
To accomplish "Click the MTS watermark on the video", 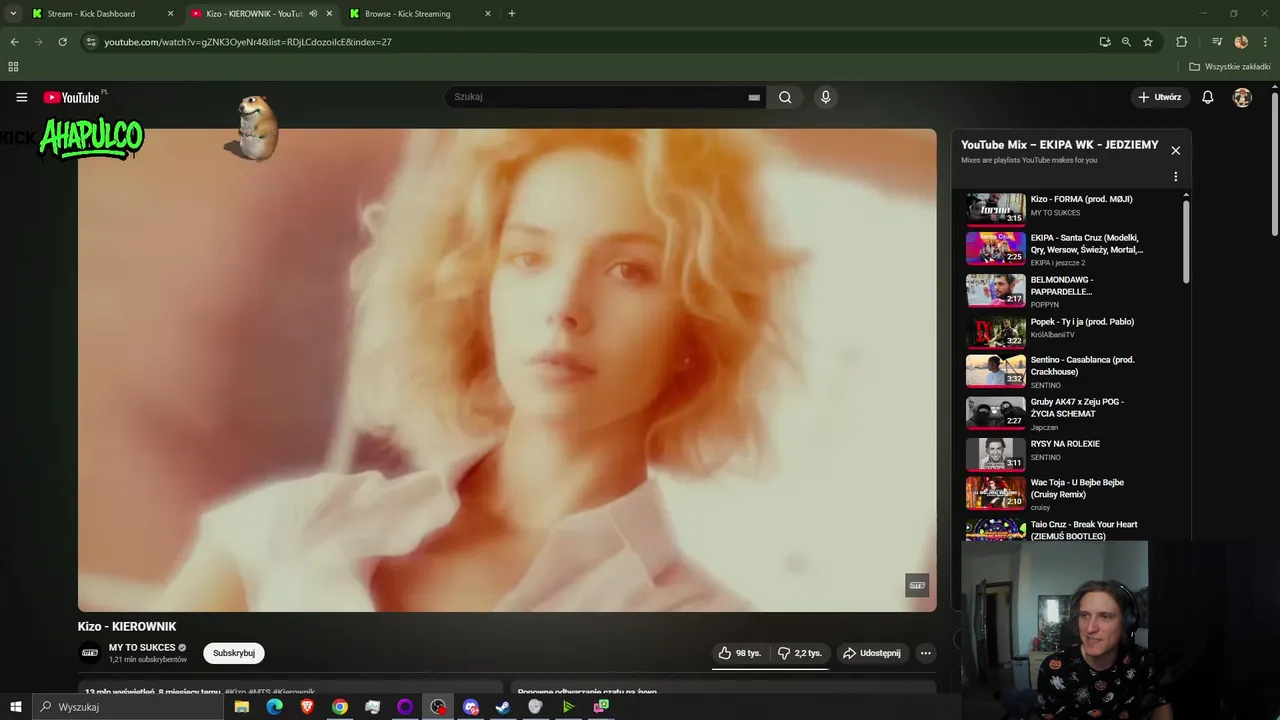I will 917,585.
